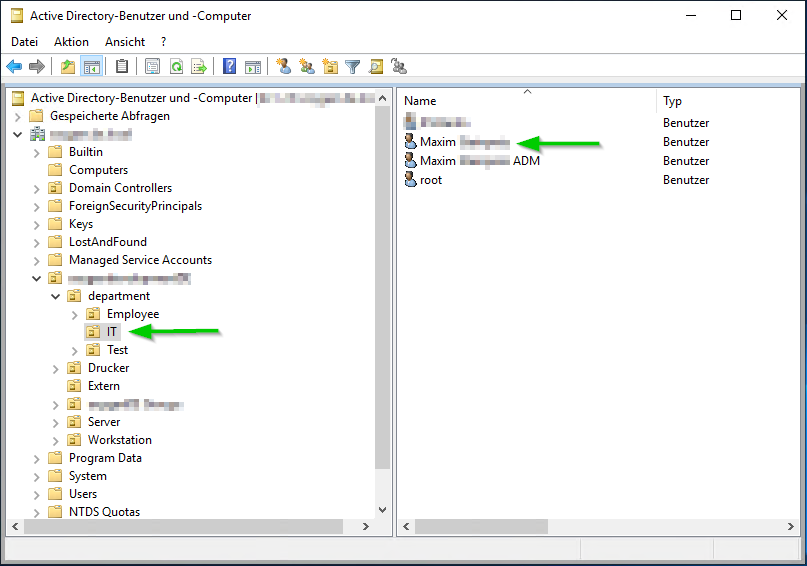Open Help with the blue question mark icon
807x566 pixels.
pyautogui.click(x=230, y=66)
